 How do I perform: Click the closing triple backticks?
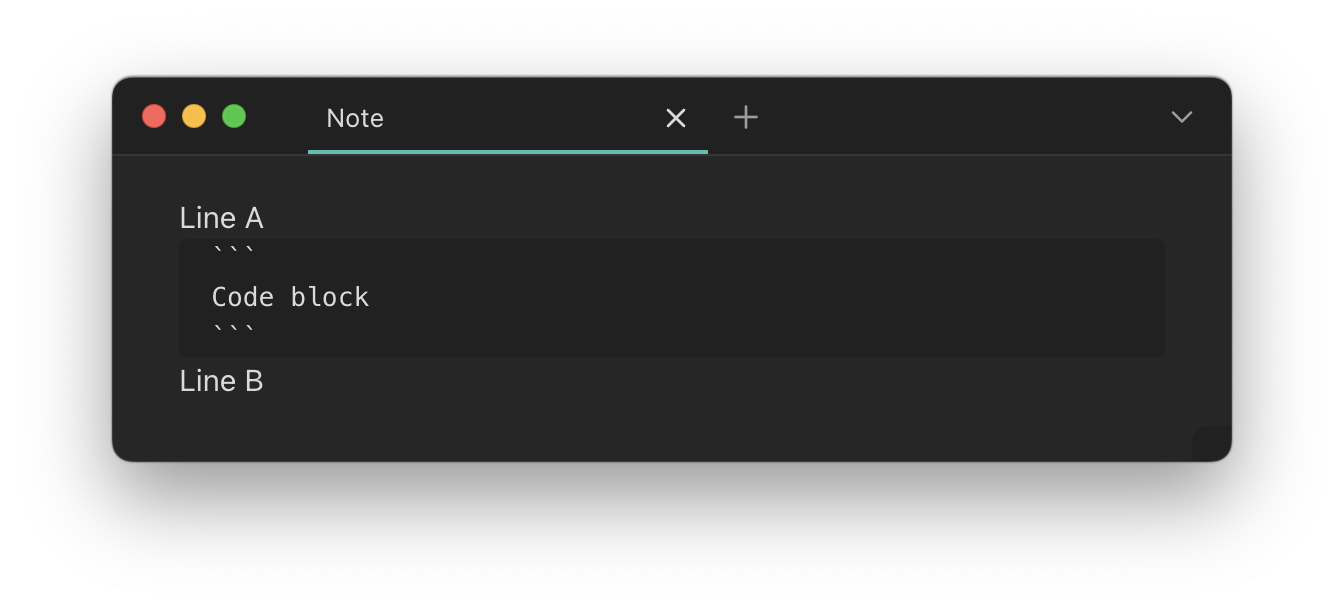234,330
